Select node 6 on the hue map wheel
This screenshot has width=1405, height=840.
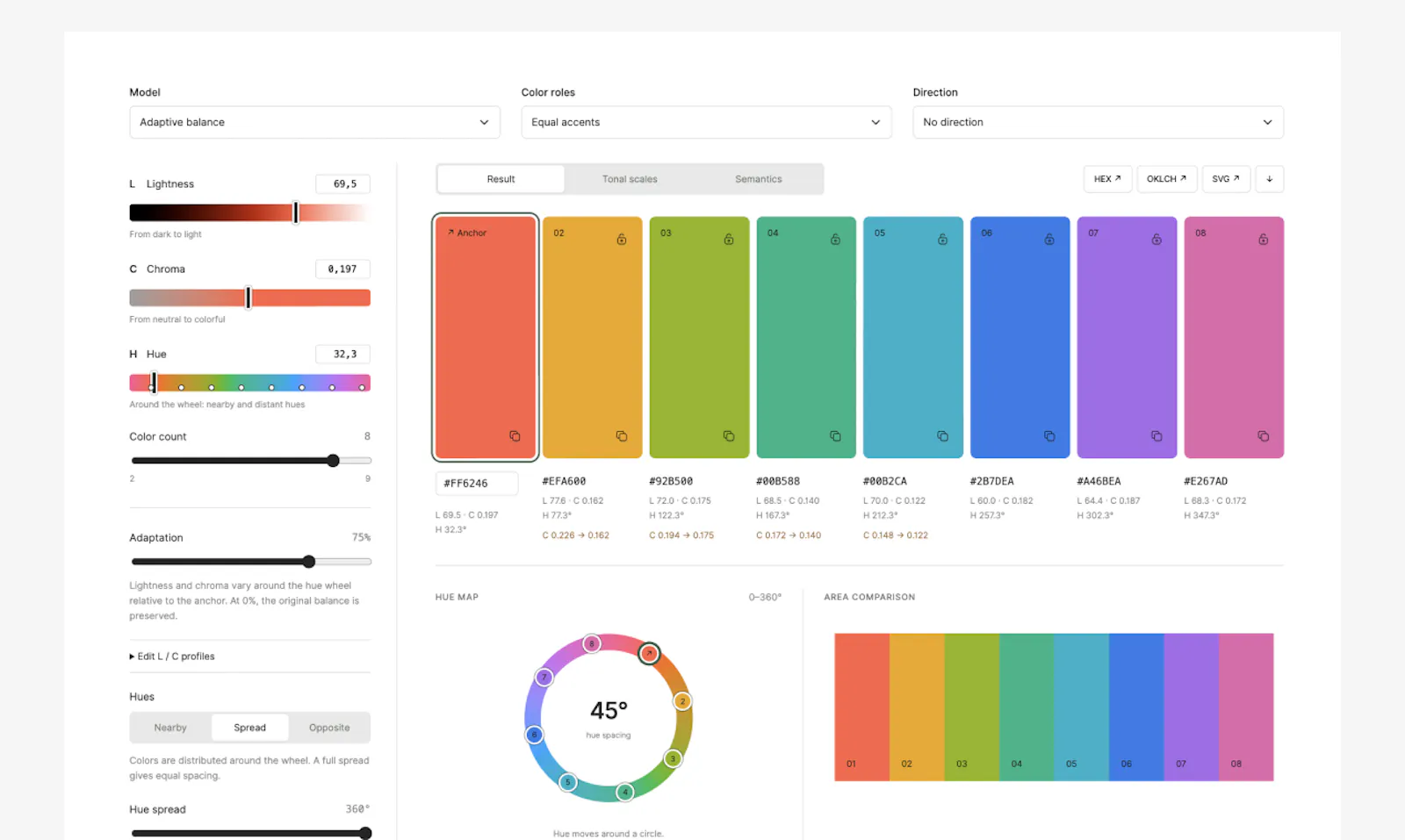(x=534, y=735)
